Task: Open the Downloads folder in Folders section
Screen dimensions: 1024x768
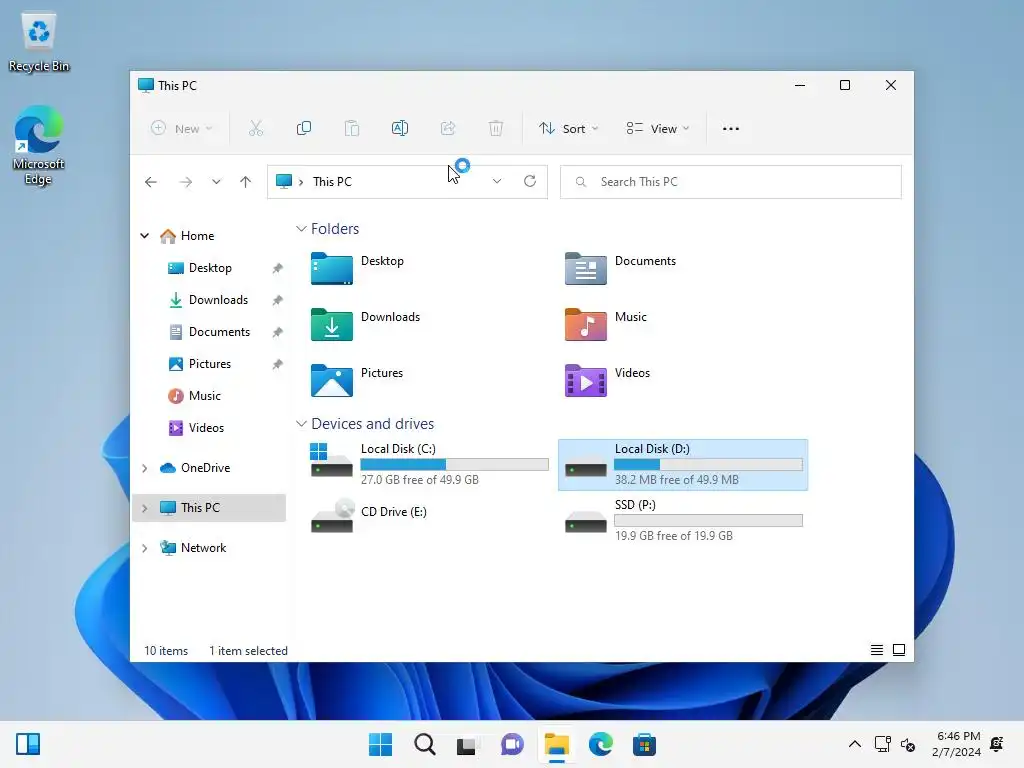Action: [x=332, y=325]
